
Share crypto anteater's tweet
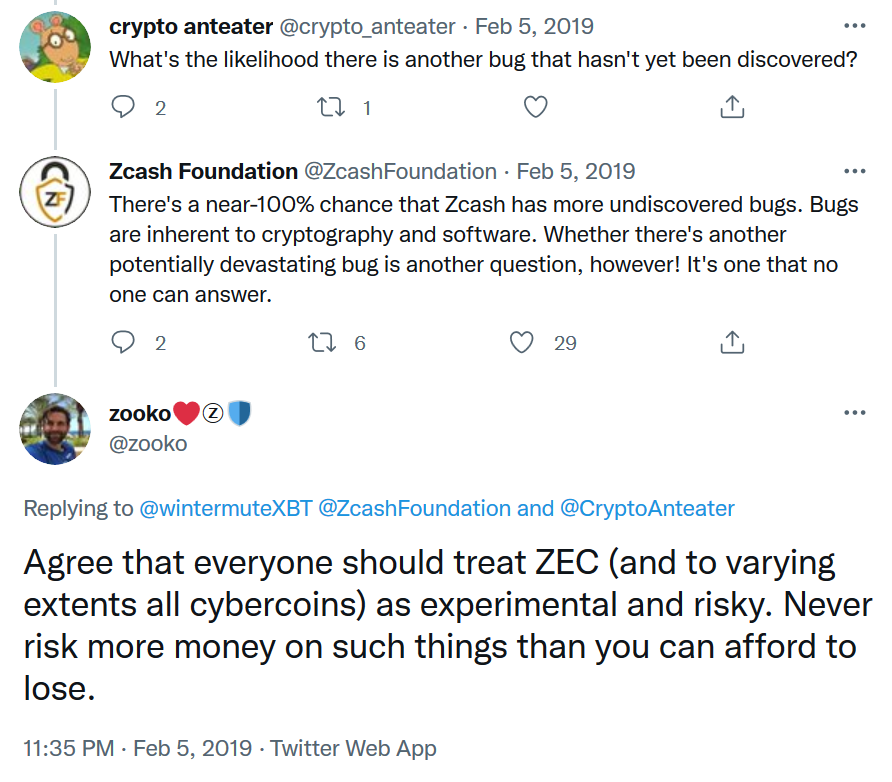[x=732, y=107]
